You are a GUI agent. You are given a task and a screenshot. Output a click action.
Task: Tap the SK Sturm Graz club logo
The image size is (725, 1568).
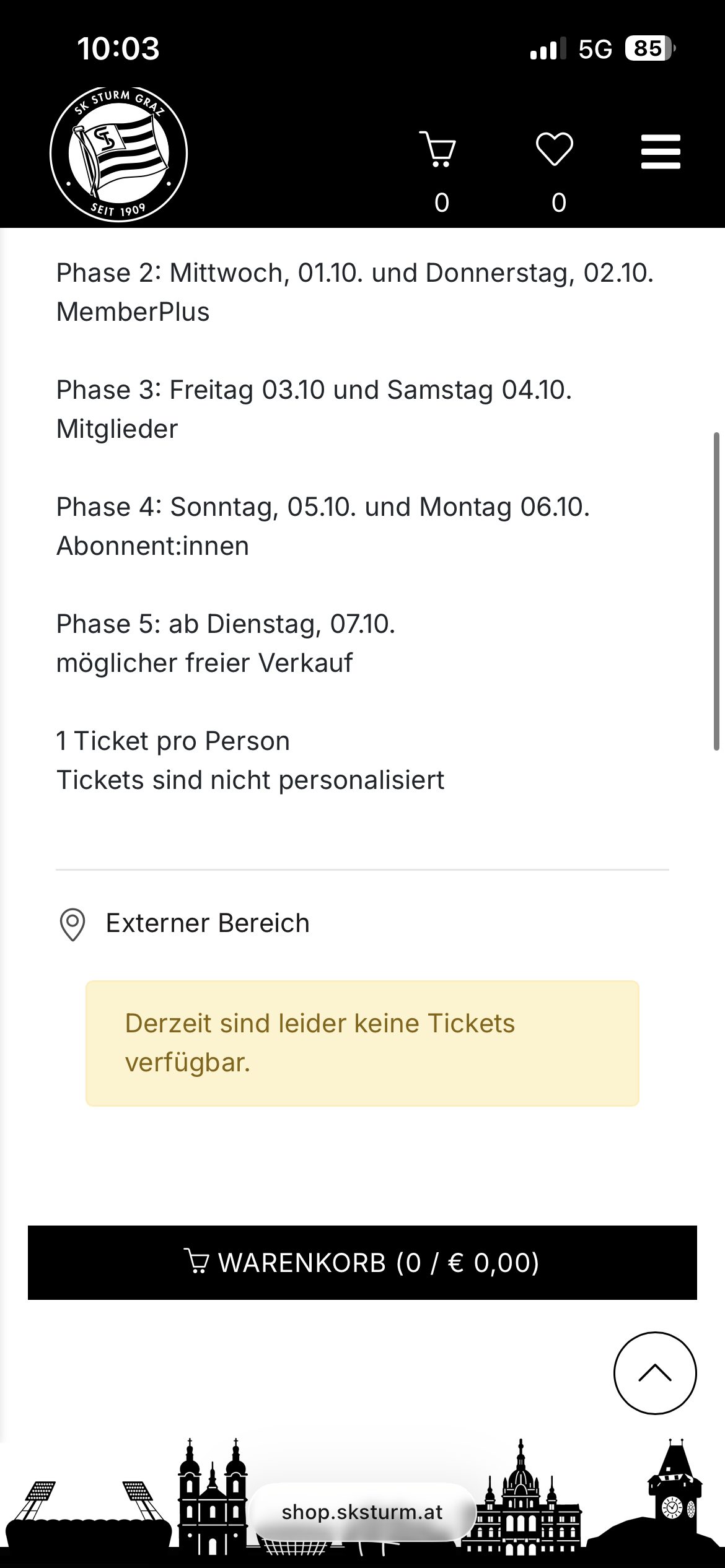(118, 154)
